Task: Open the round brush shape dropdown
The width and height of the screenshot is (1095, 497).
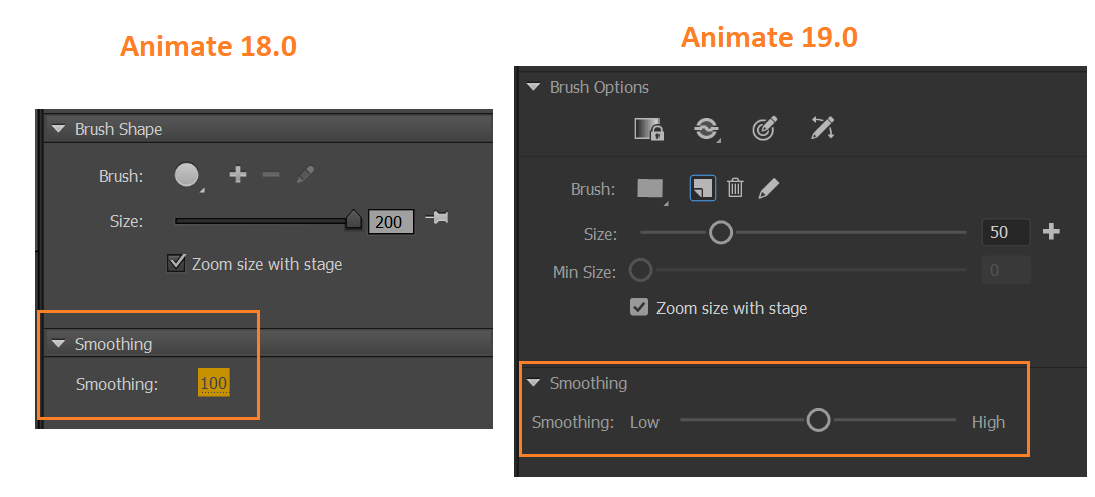Action: pos(188,176)
